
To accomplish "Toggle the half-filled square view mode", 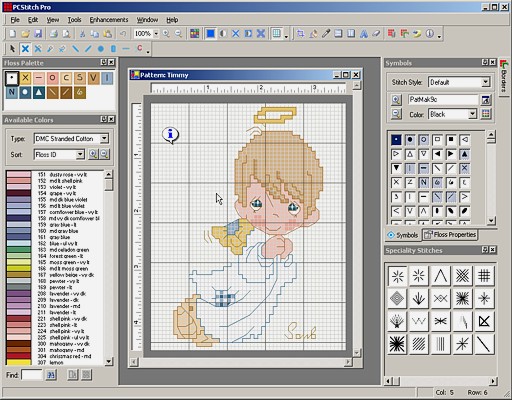I will (248, 34).
